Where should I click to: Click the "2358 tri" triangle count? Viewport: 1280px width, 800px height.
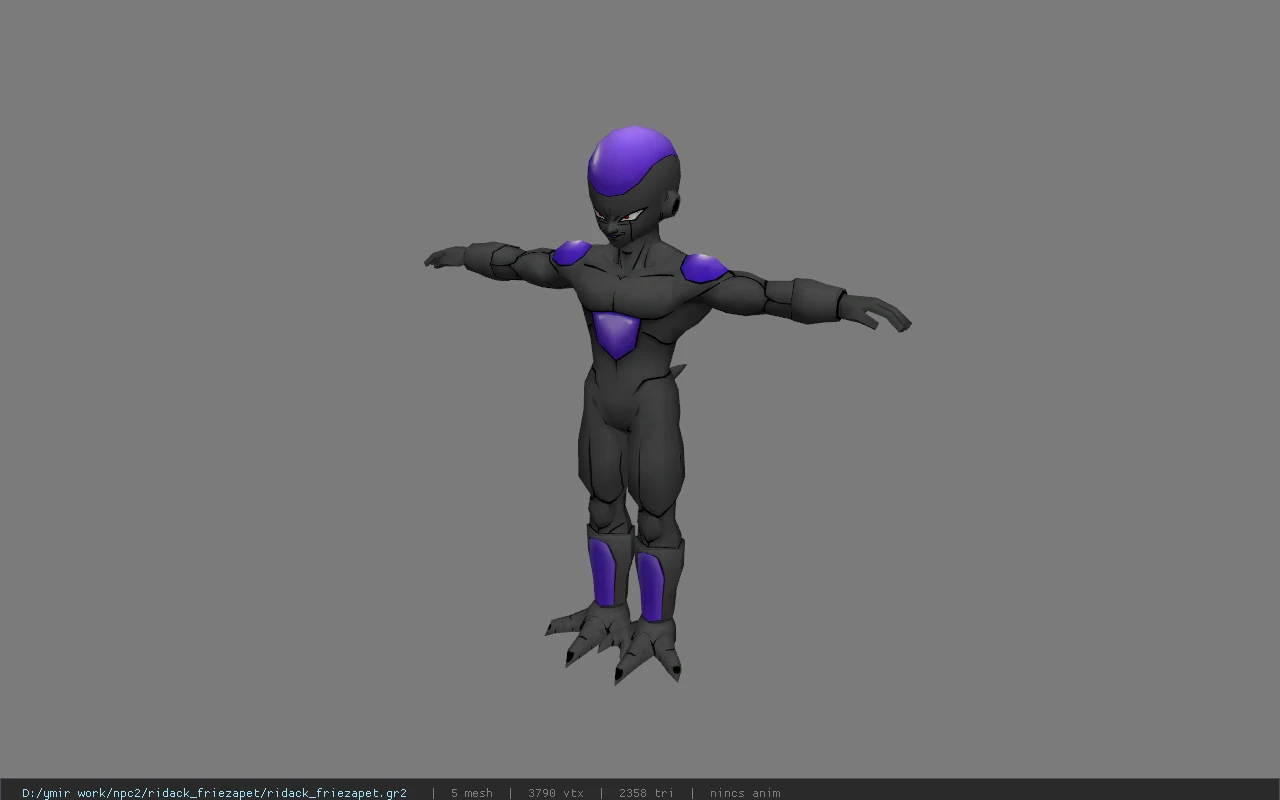point(646,793)
